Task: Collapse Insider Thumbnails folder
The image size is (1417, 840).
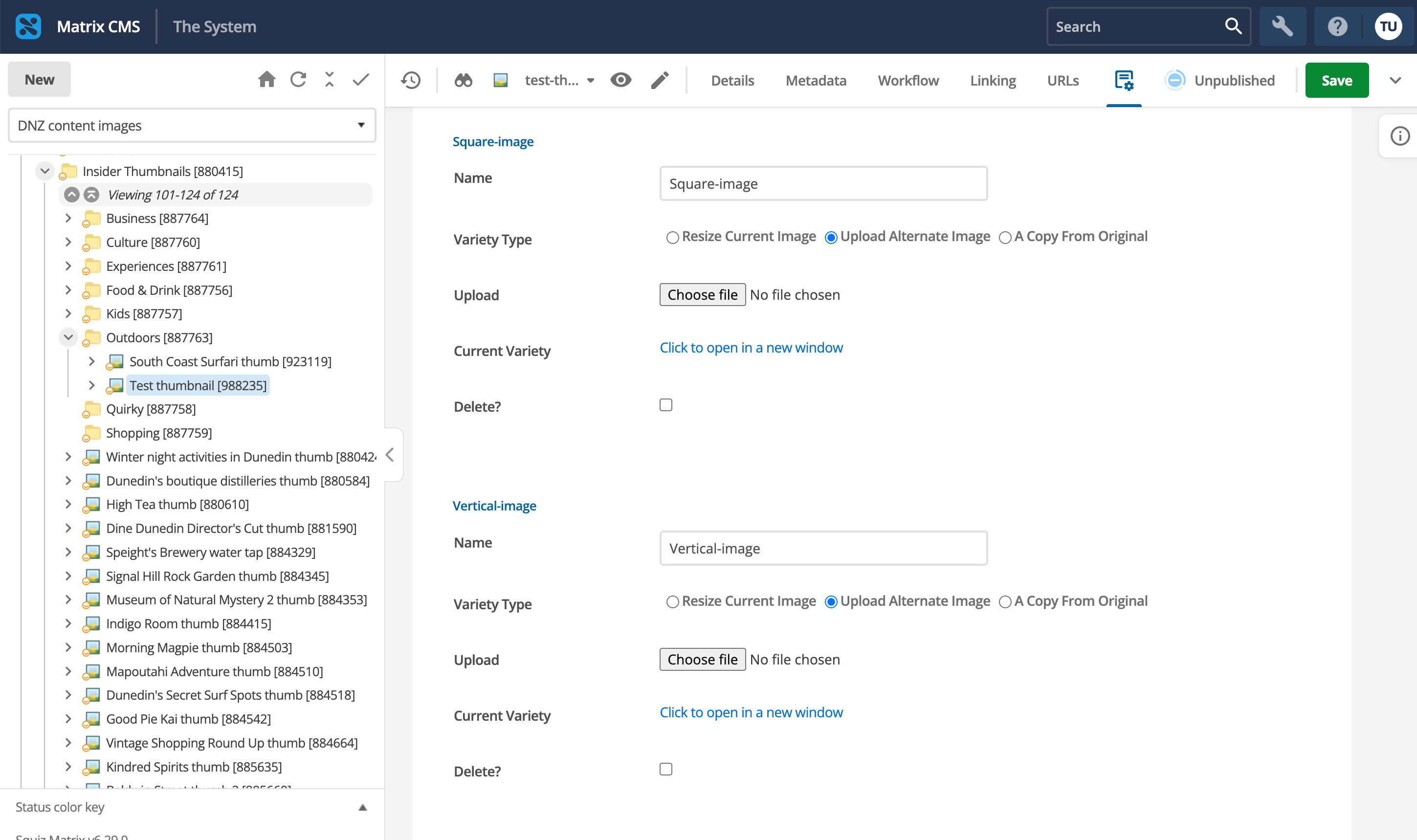Action: 44,171
